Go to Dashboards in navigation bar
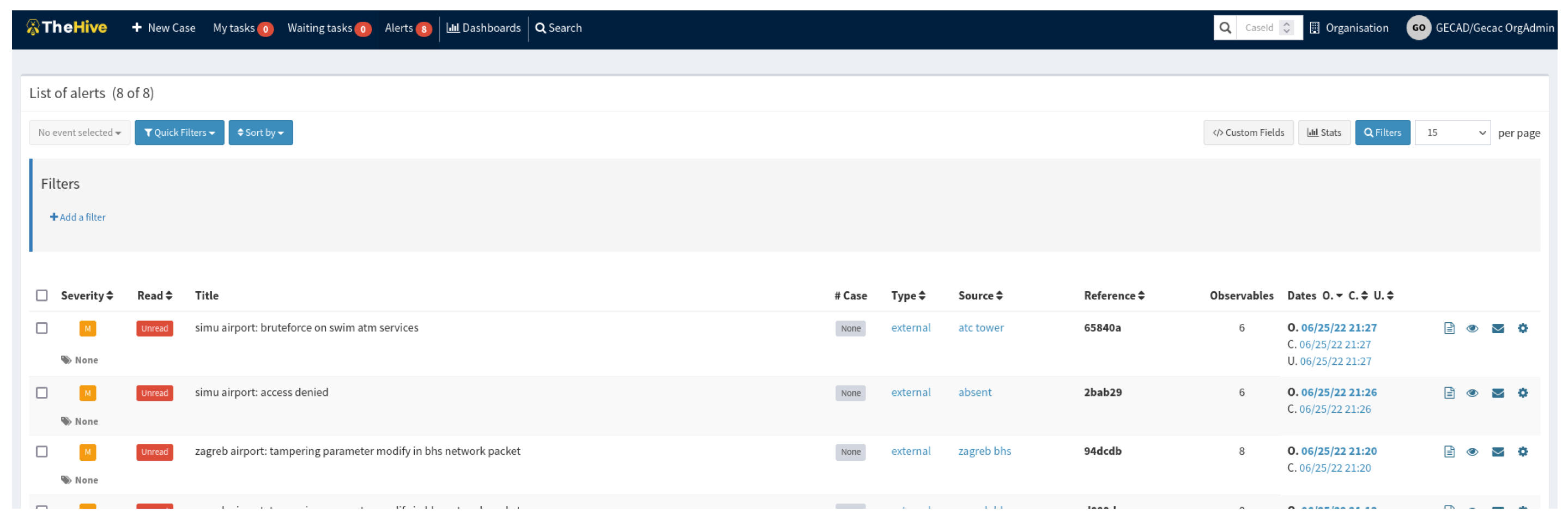 (x=483, y=28)
